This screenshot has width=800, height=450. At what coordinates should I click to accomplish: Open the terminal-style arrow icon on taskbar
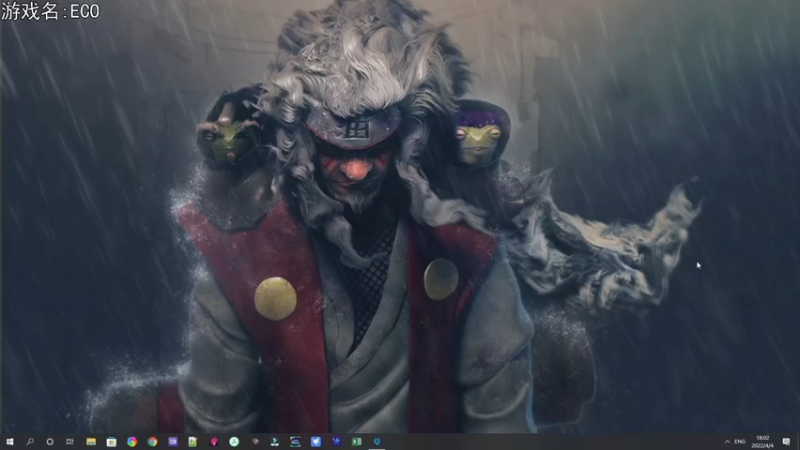click(274, 442)
